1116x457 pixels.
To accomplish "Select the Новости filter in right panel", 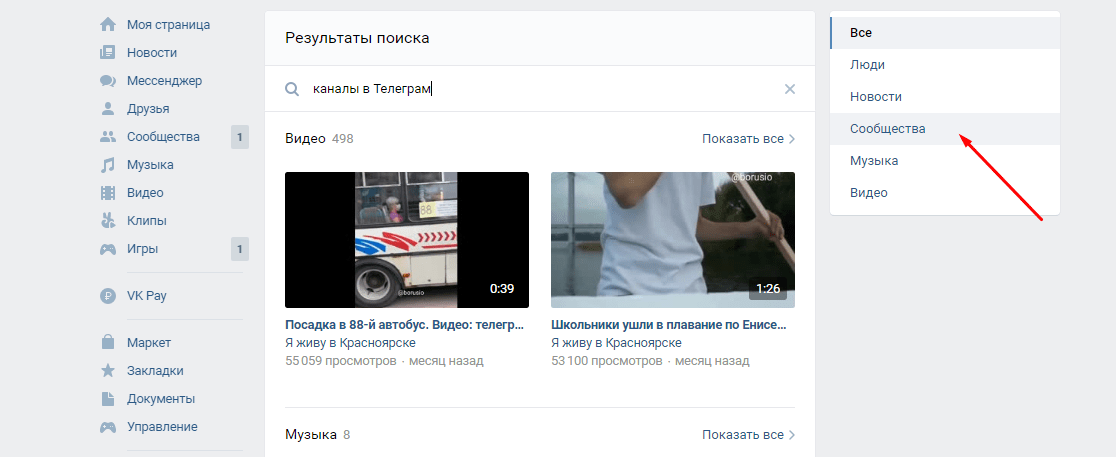I will (x=876, y=97).
